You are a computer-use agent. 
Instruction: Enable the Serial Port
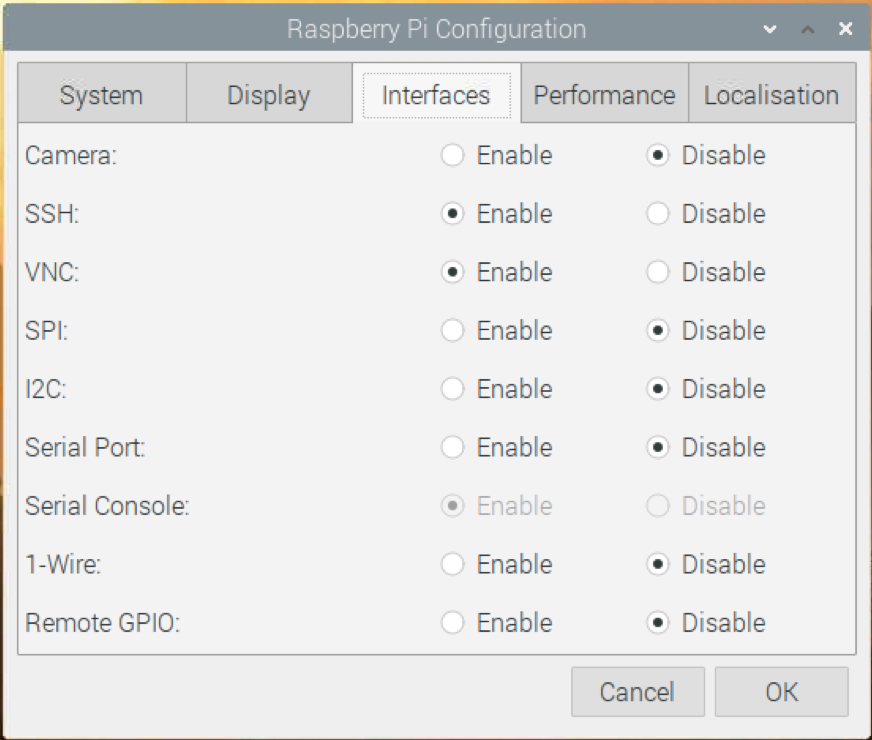[451, 447]
